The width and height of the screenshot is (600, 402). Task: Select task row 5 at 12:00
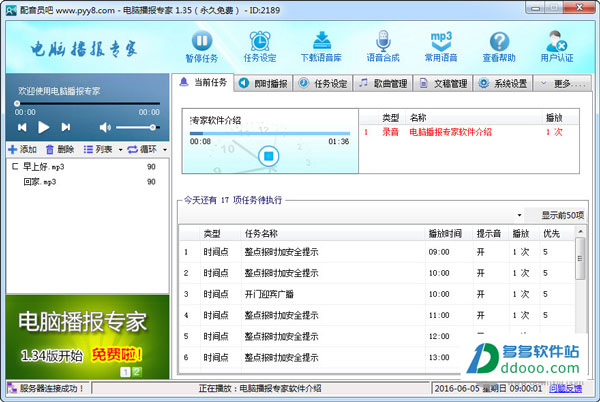[x=377, y=336]
